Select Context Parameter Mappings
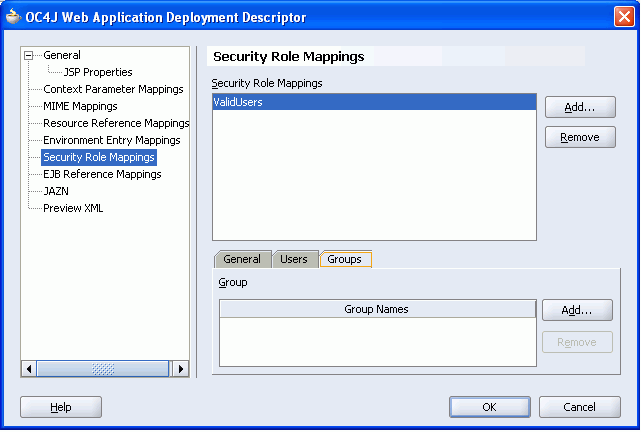 coord(113,89)
